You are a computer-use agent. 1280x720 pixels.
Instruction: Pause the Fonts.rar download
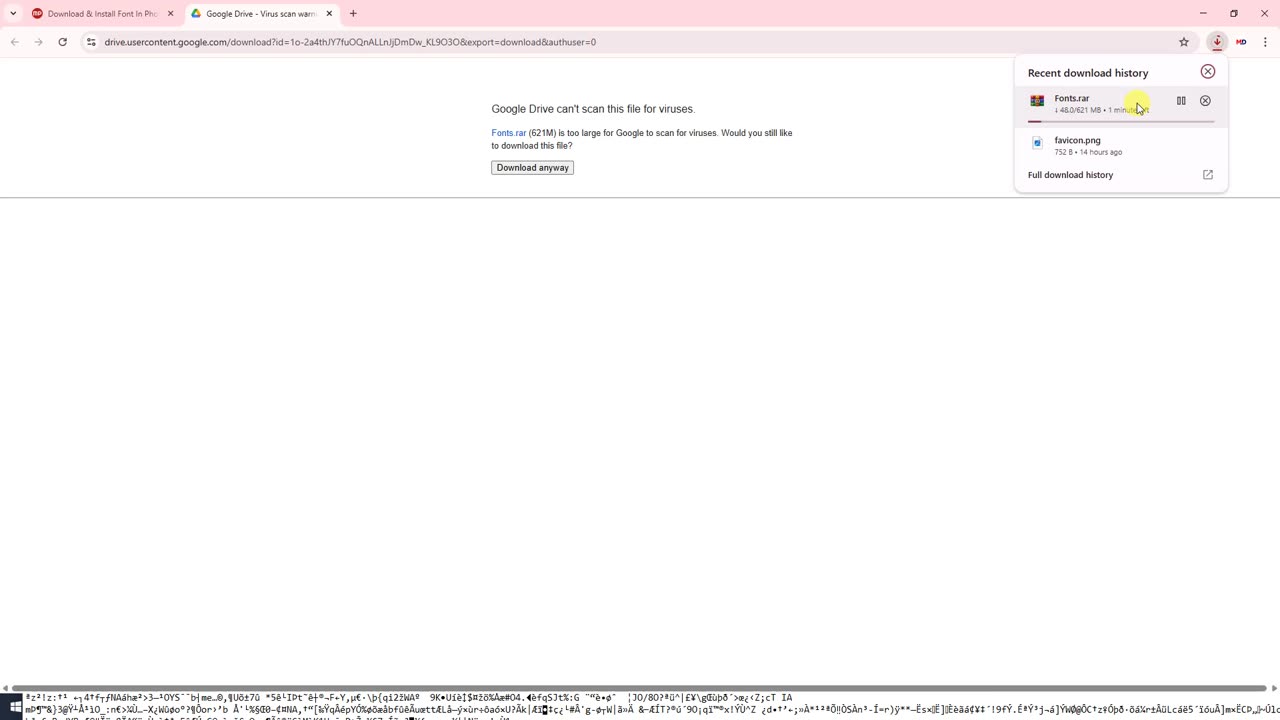(1181, 101)
